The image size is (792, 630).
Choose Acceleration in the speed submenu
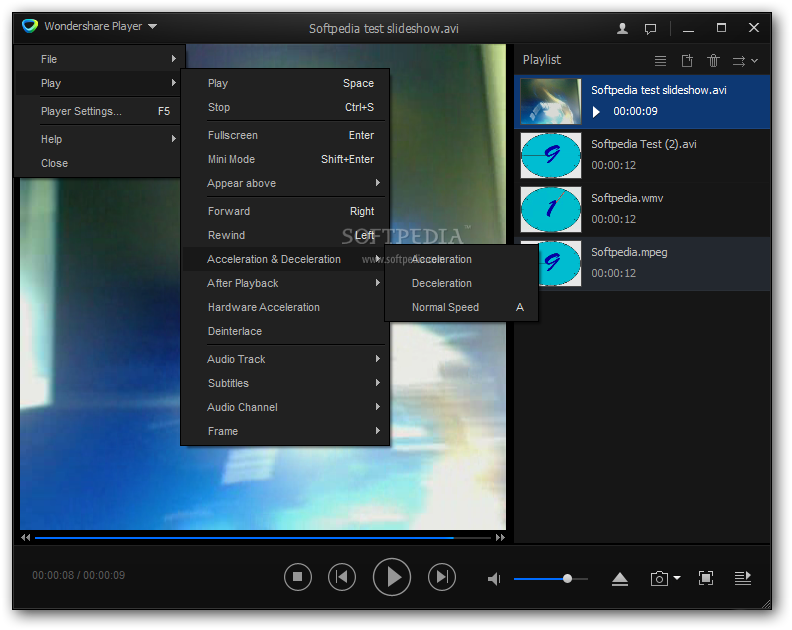pos(461,259)
